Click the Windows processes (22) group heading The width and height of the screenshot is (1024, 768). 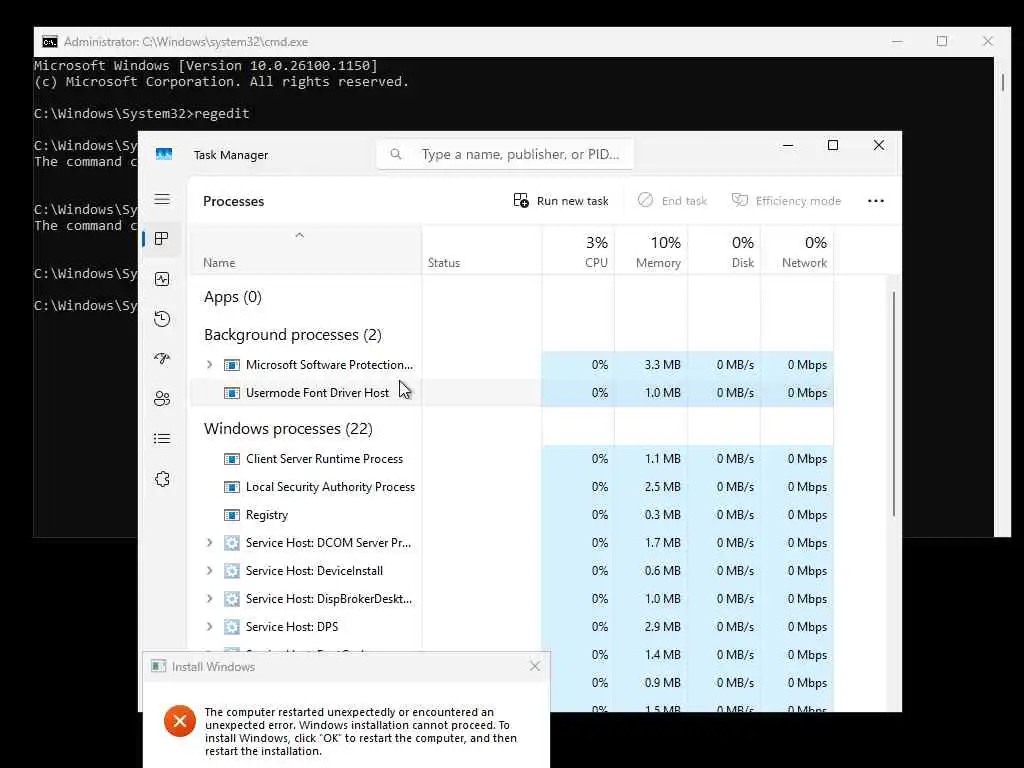[288, 429]
